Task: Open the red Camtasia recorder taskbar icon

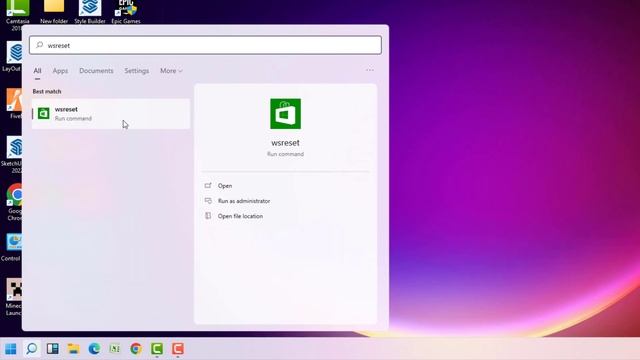Action: pyautogui.click(x=178, y=349)
